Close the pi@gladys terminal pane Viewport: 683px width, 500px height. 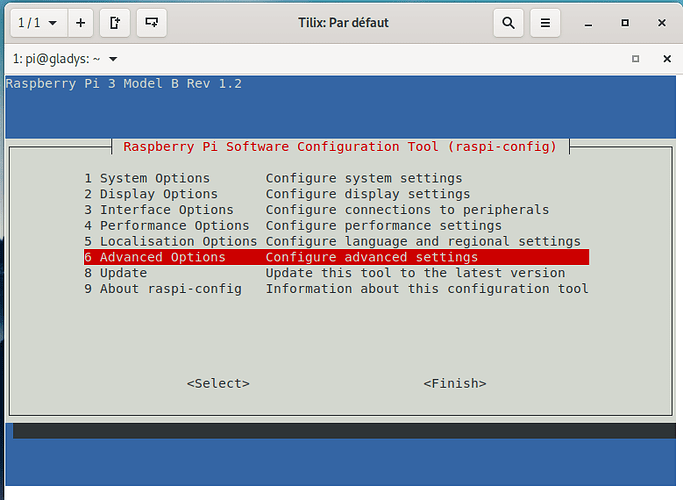pos(667,59)
